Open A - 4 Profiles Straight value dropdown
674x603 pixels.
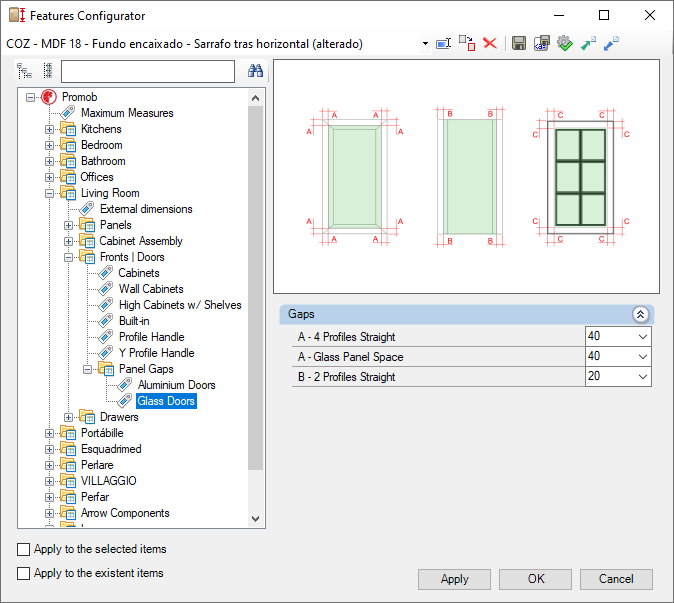coord(643,337)
